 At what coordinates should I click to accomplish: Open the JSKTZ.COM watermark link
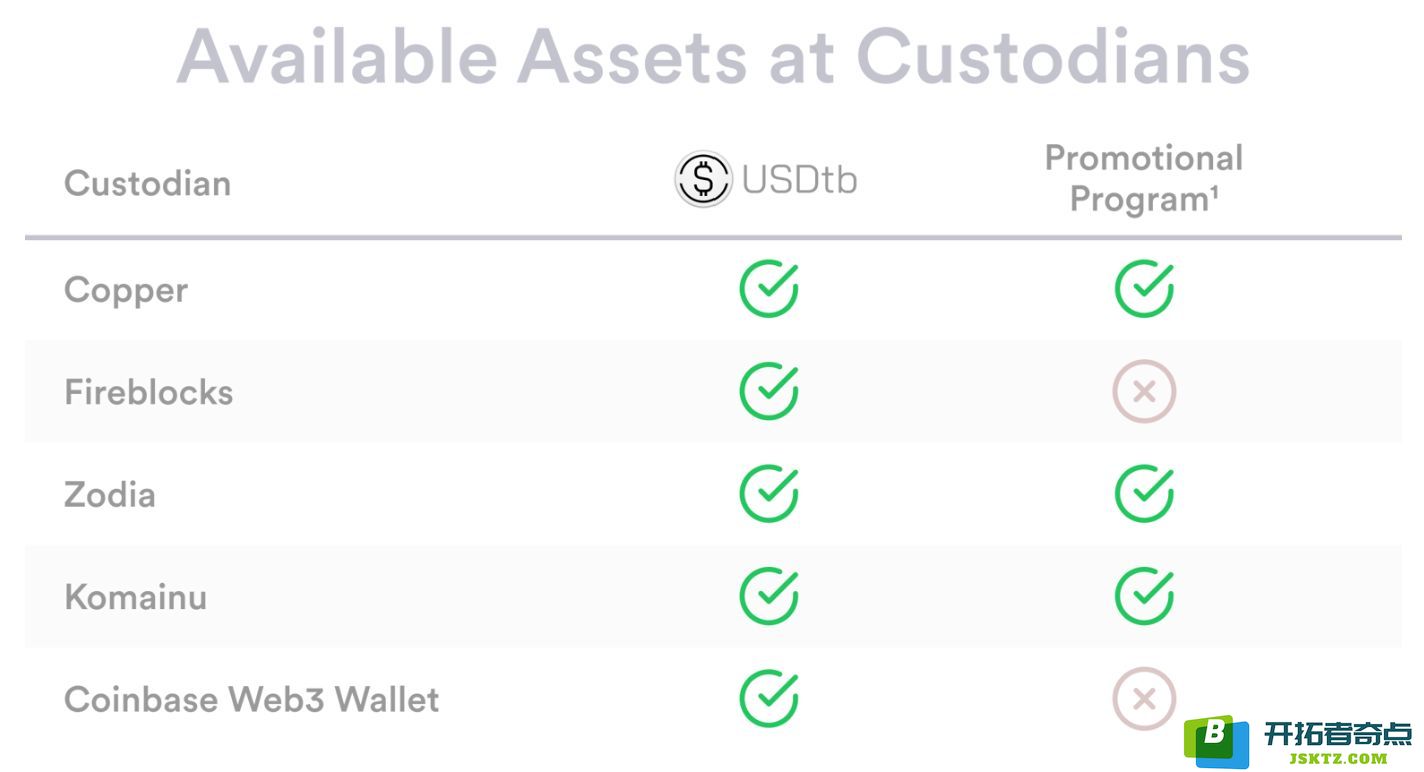tap(1338, 759)
